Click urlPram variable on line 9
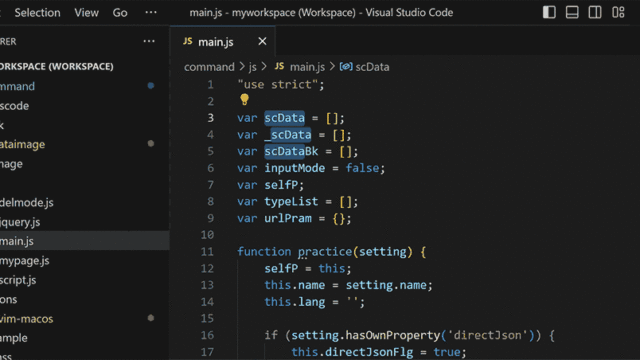640x360 pixels. click(288, 218)
